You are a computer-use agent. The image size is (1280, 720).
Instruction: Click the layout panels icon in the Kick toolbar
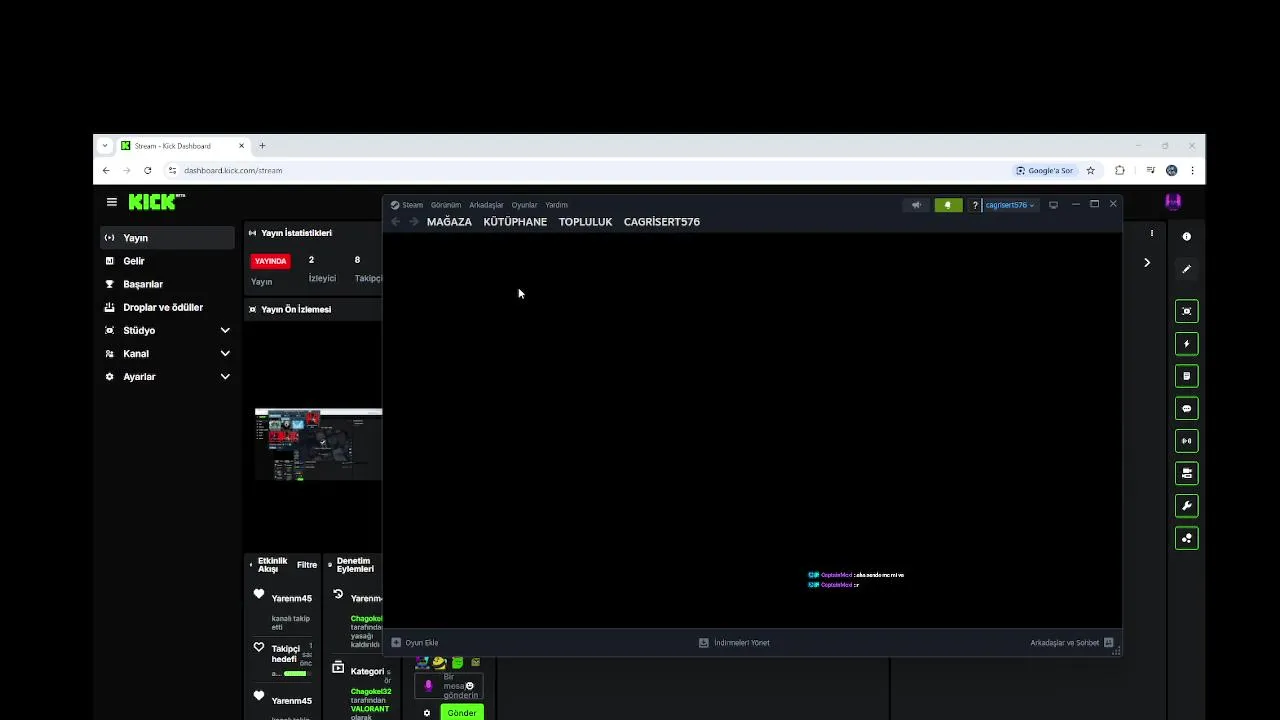(1187, 473)
